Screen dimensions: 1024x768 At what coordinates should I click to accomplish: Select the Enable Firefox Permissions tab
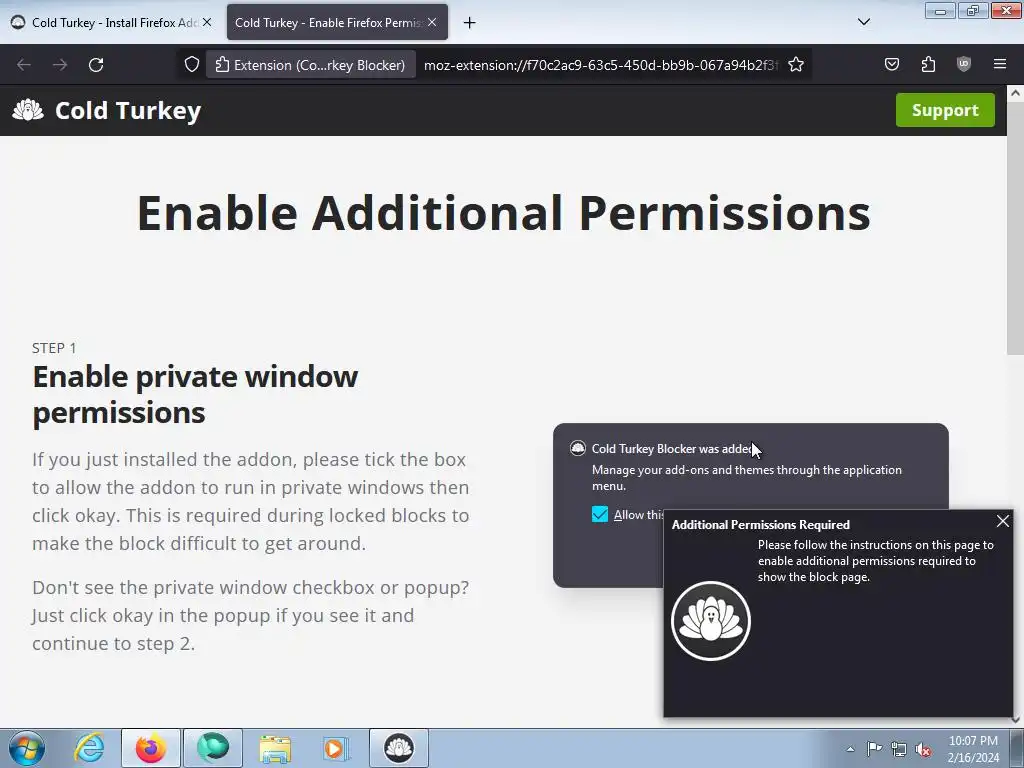337,22
